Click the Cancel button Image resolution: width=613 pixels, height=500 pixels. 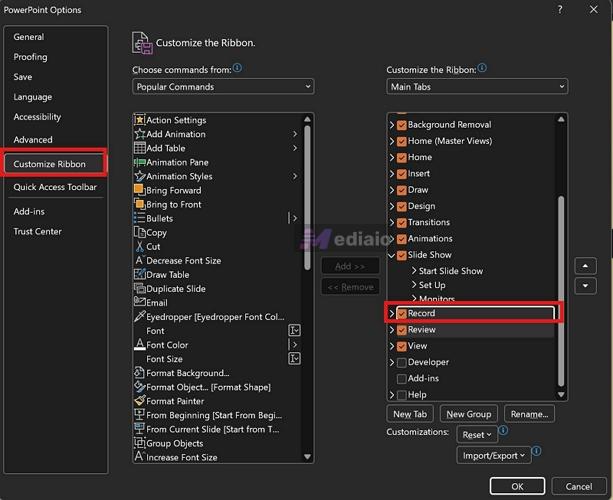click(x=579, y=486)
